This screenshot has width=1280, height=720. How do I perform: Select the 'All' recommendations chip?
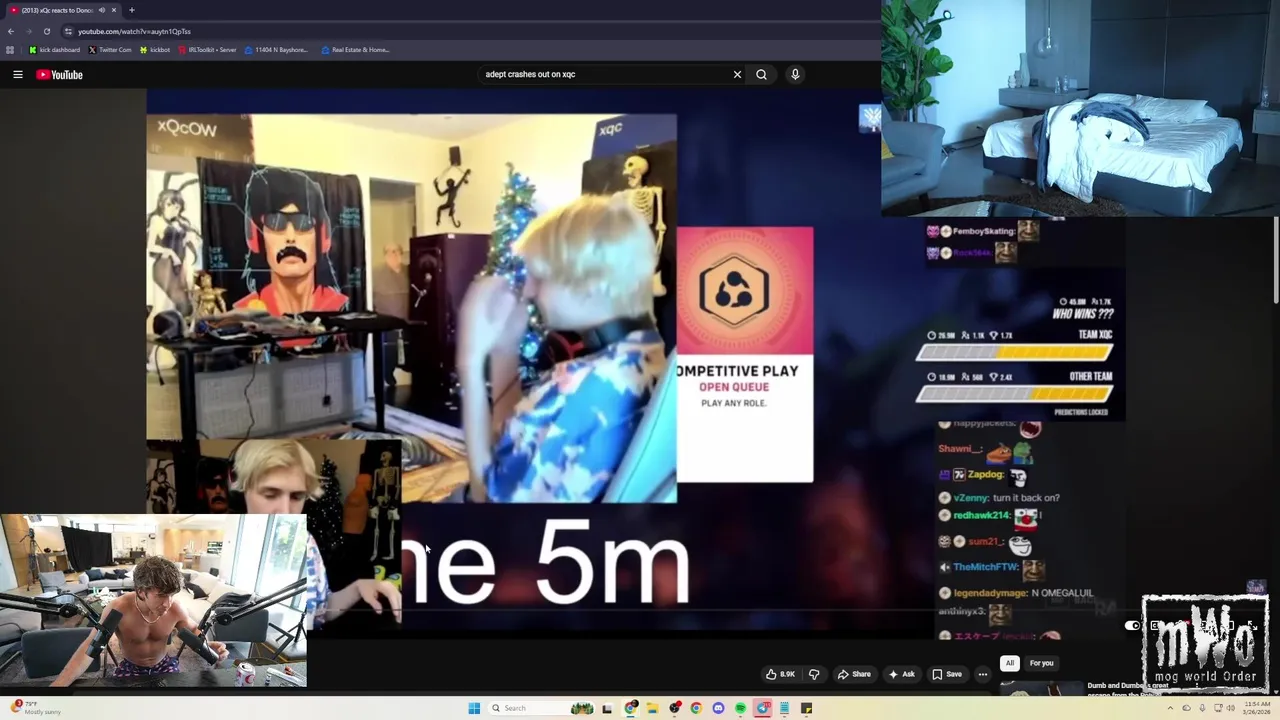coord(1010,663)
